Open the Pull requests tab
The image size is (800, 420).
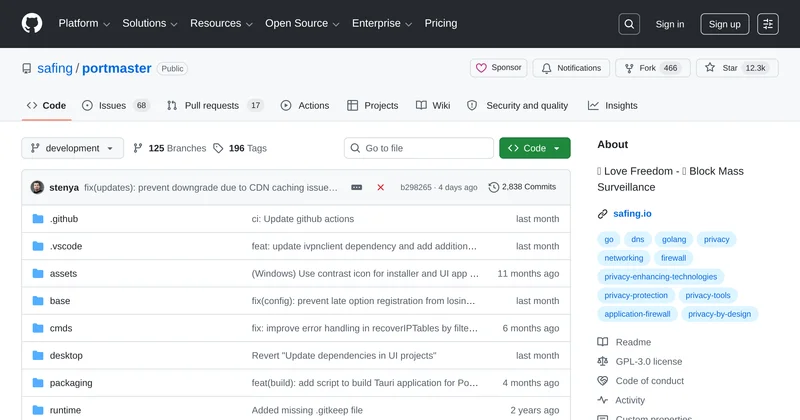tap(214, 105)
